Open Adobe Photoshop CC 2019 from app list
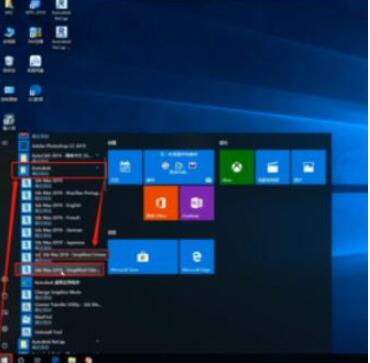This screenshot has width=370, height=363. [59, 146]
